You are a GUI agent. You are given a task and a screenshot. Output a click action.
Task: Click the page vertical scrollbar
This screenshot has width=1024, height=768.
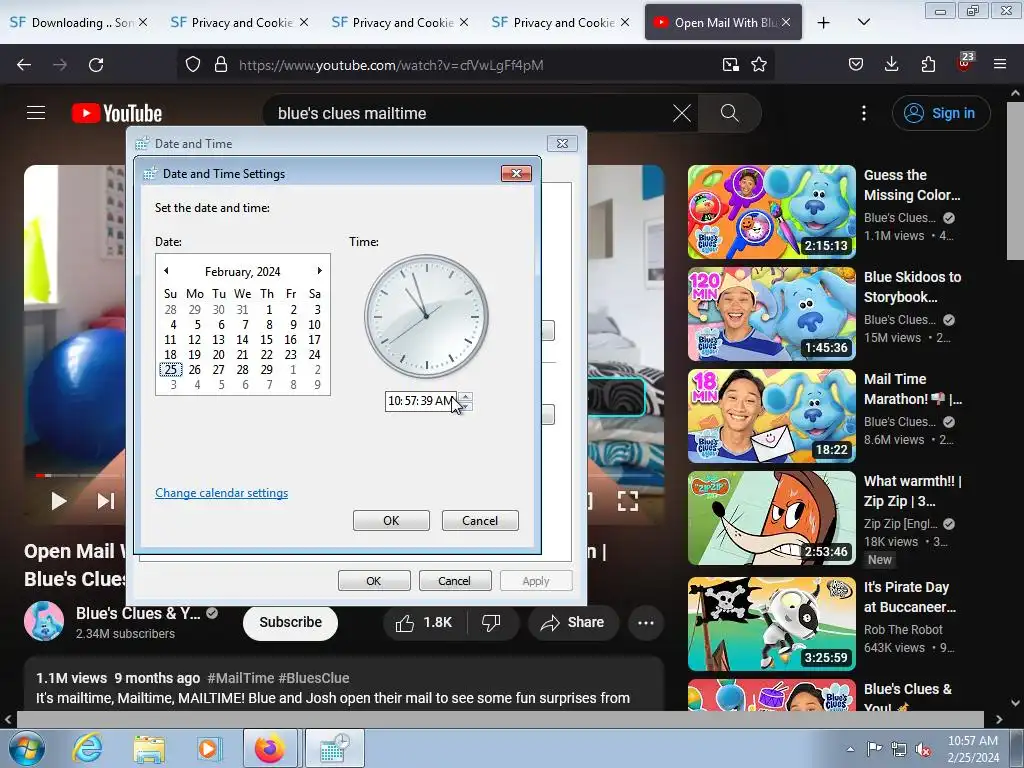click(1016, 180)
